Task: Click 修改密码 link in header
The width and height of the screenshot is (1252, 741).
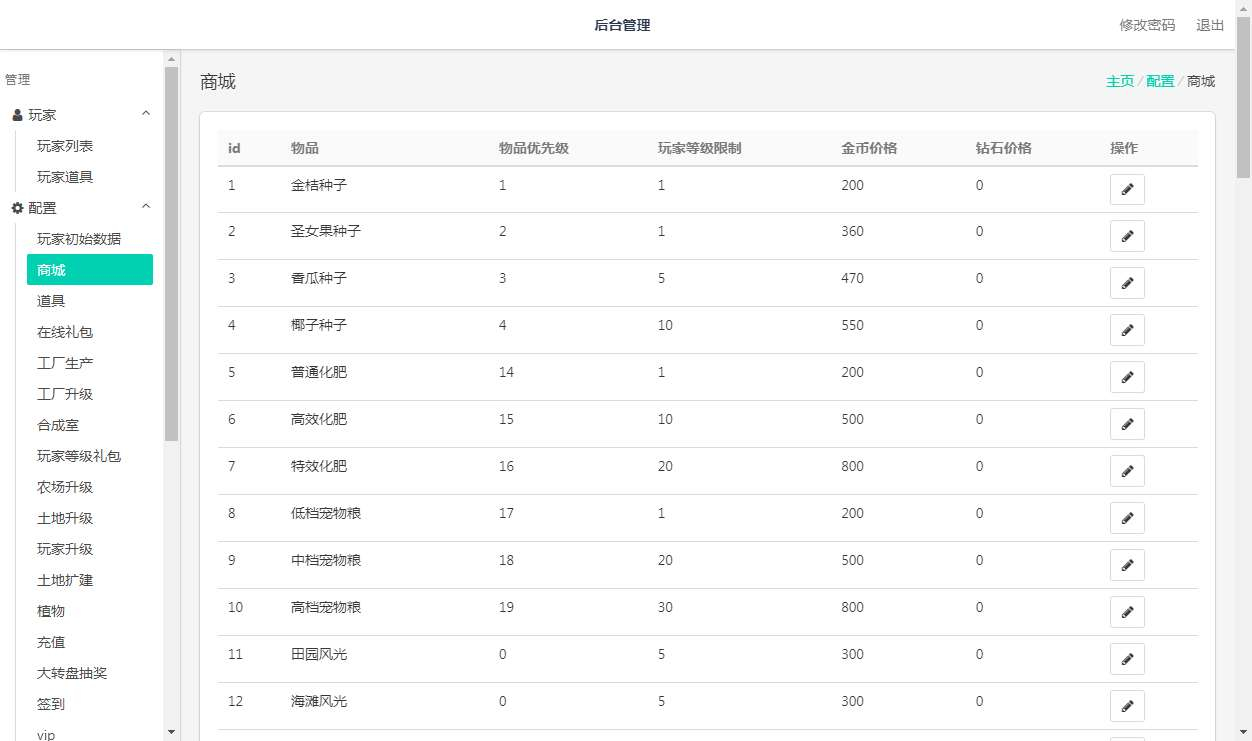Action: (x=1147, y=25)
